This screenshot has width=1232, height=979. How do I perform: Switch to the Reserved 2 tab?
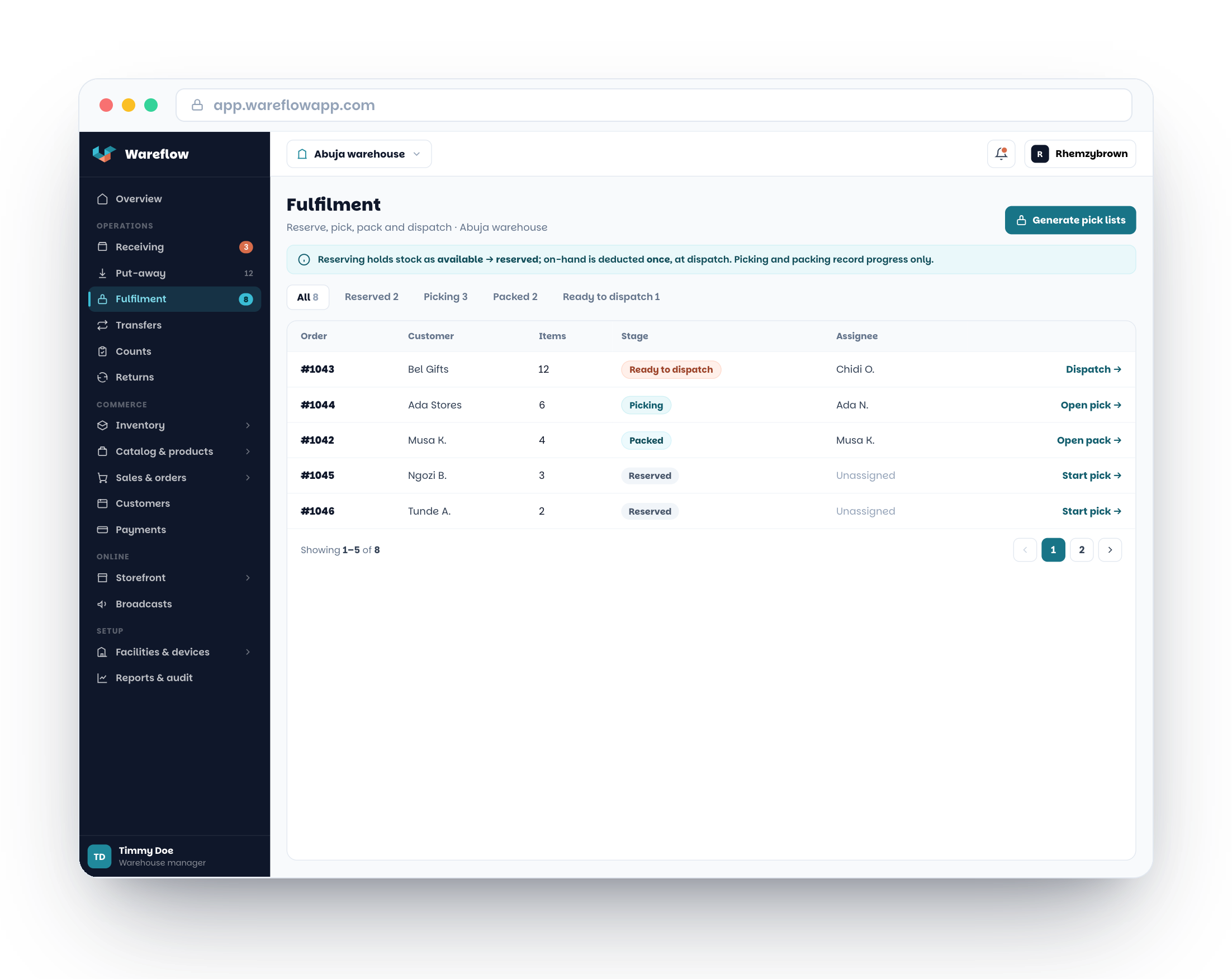pyautogui.click(x=371, y=297)
